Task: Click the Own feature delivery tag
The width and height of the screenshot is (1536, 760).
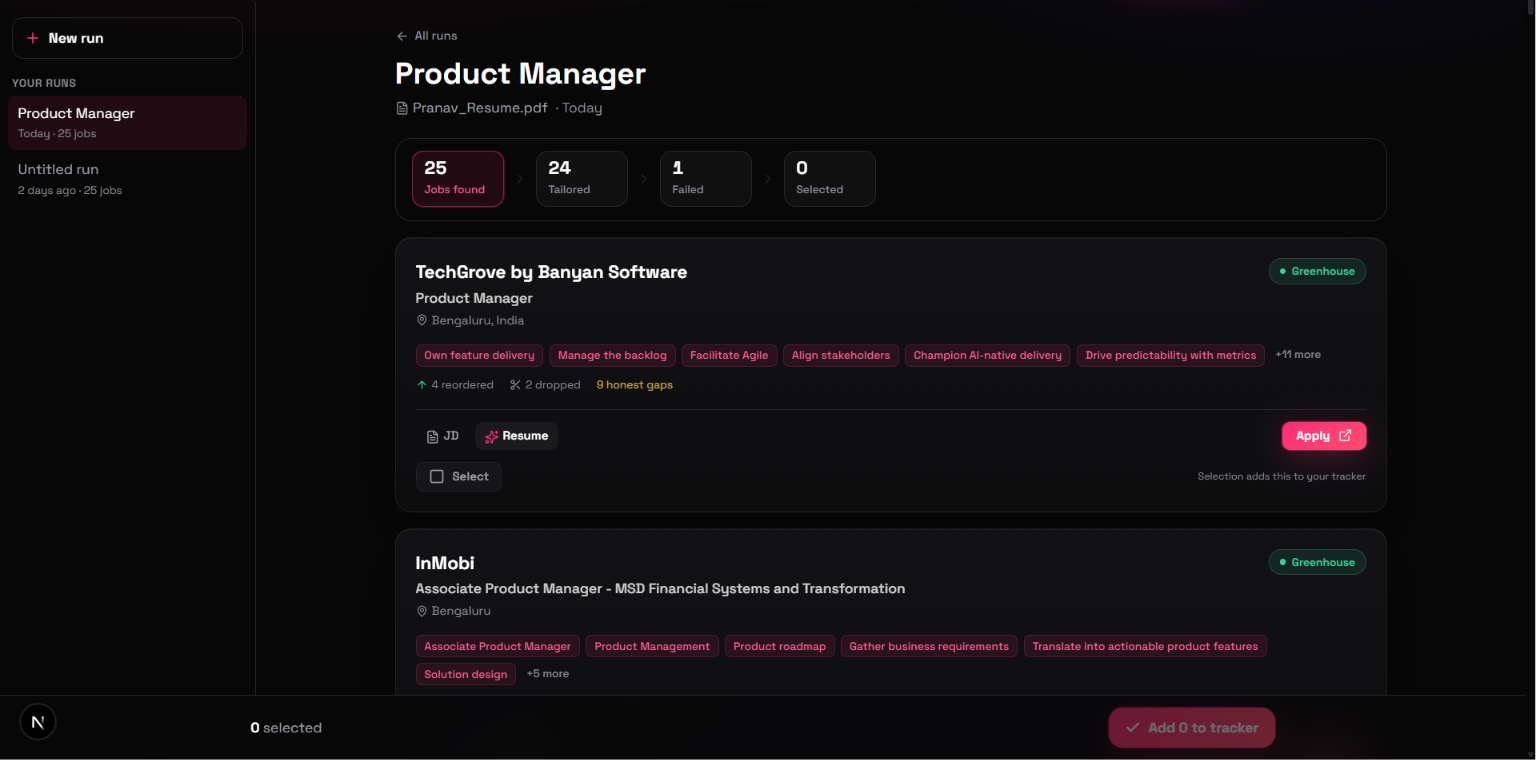Action: click(479, 355)
